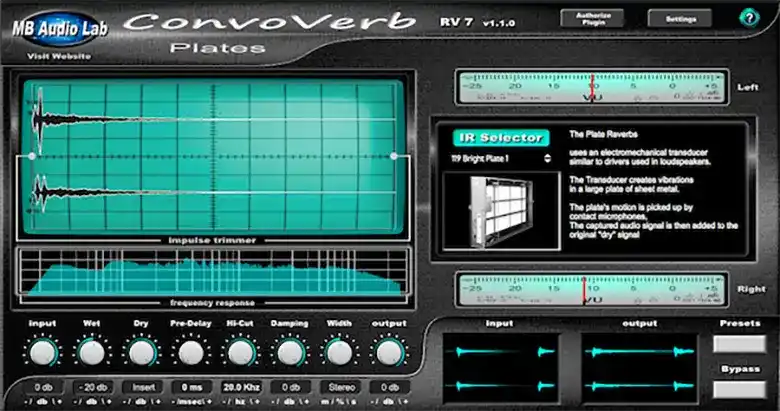The image size is (780, 411).
Task: Open the help question mark icon
Action: tap(749, 18)
